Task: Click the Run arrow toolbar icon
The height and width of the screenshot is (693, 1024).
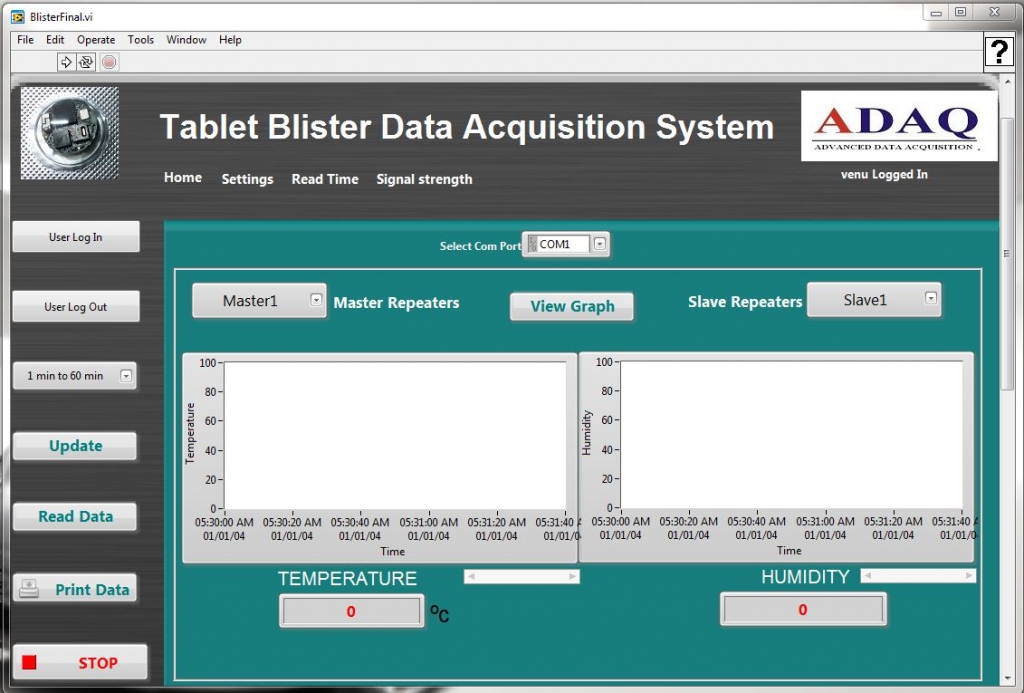Action: [x=66, y=62]
